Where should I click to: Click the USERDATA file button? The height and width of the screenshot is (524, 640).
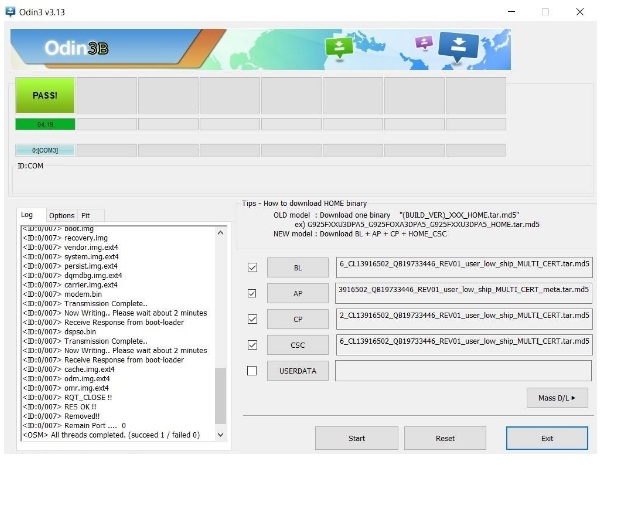(x=298, y=371)
